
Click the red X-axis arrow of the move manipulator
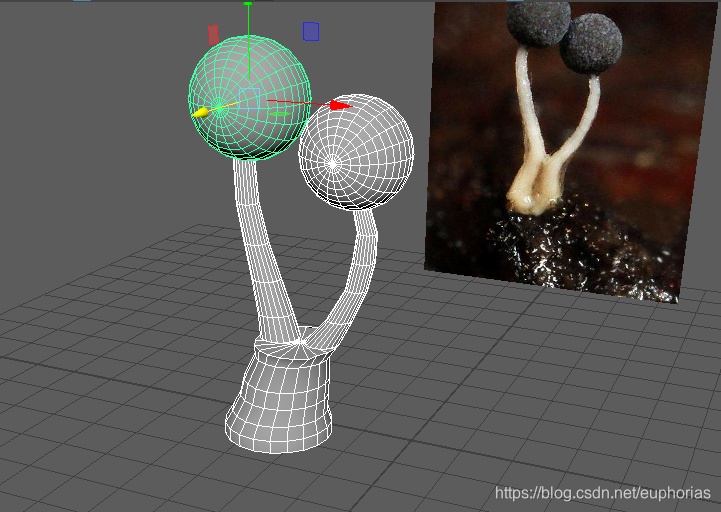click(x=341, y=106)
